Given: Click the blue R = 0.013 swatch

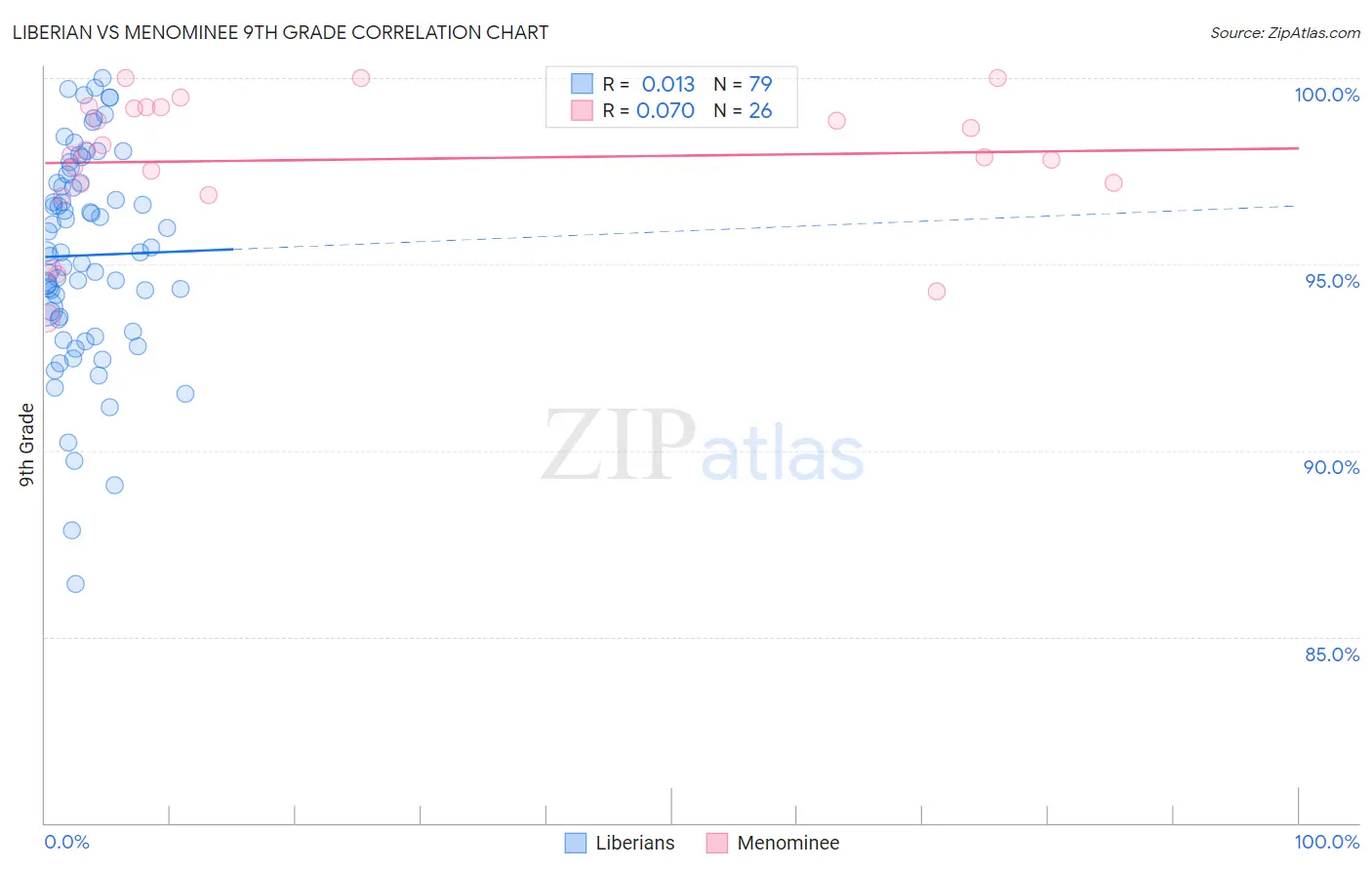Looking at the screenshot, I should [x=582, y=84].
